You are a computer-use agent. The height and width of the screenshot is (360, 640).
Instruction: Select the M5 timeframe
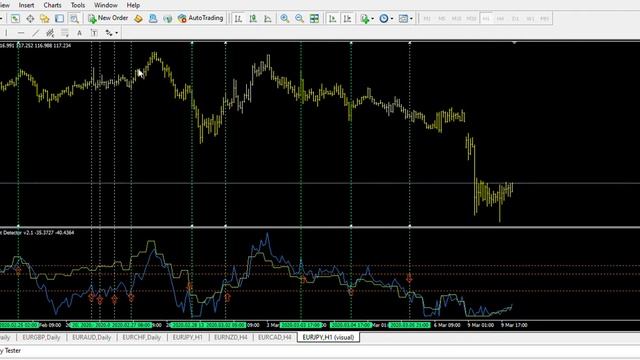point(442,19)
